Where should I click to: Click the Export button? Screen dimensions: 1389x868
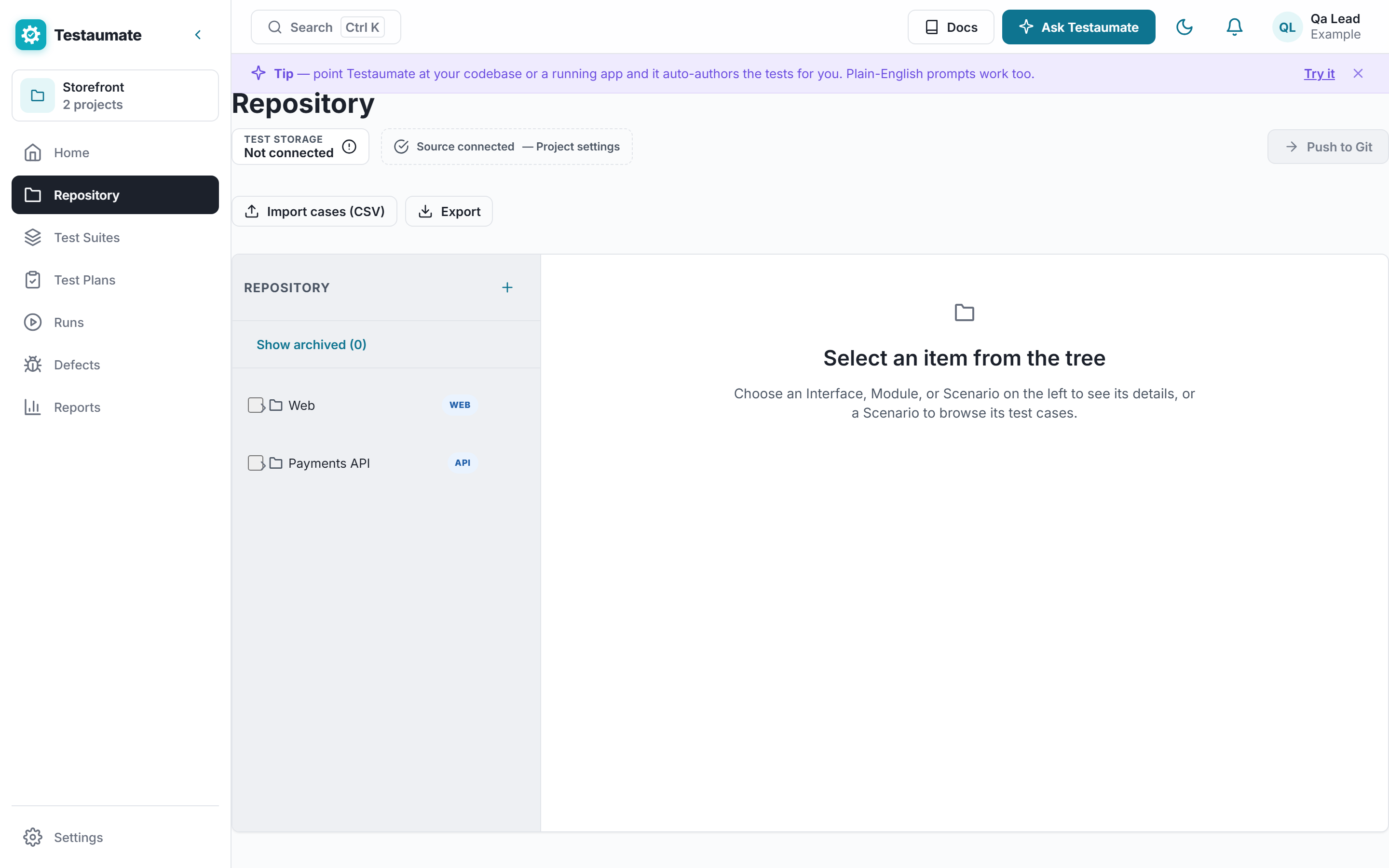coord(449,211)
